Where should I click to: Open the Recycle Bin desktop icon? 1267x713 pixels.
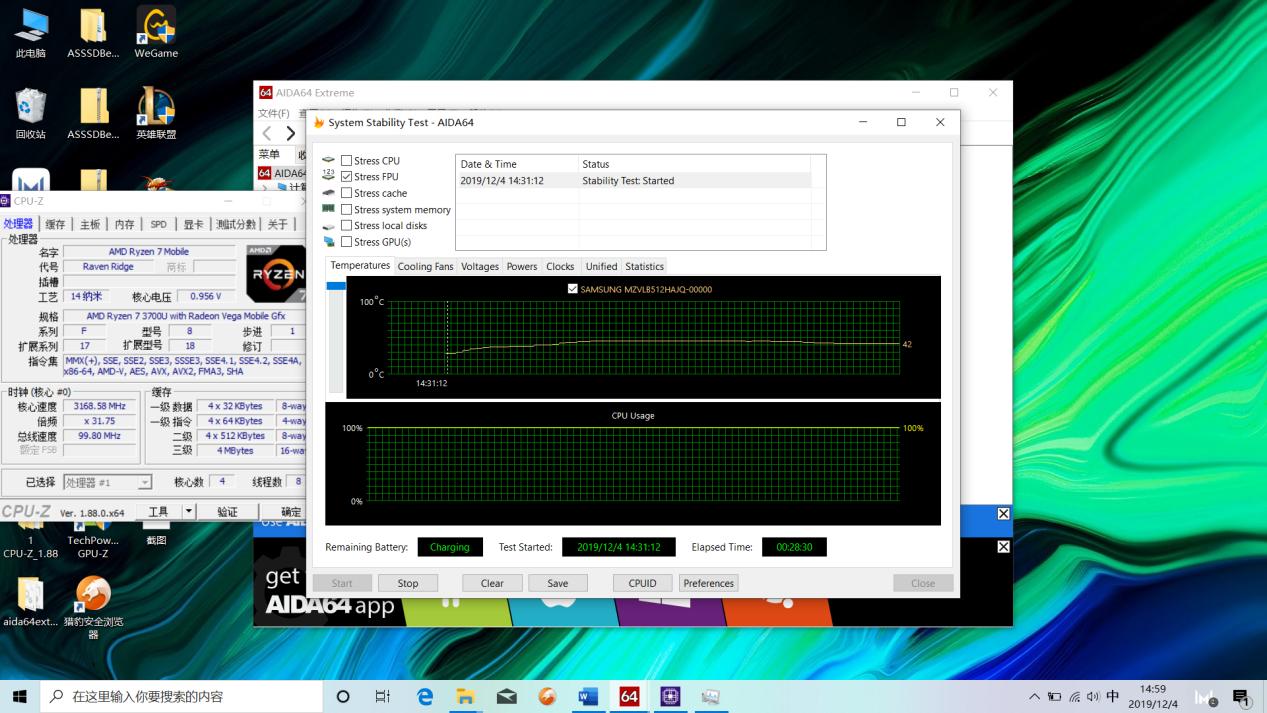[x=30, y=112]
